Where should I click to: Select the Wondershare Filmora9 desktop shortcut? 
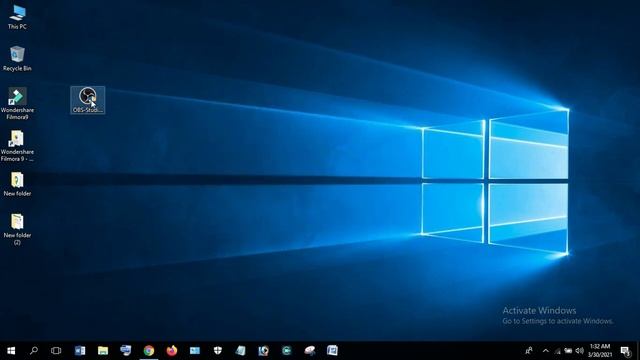pos(17,104)
